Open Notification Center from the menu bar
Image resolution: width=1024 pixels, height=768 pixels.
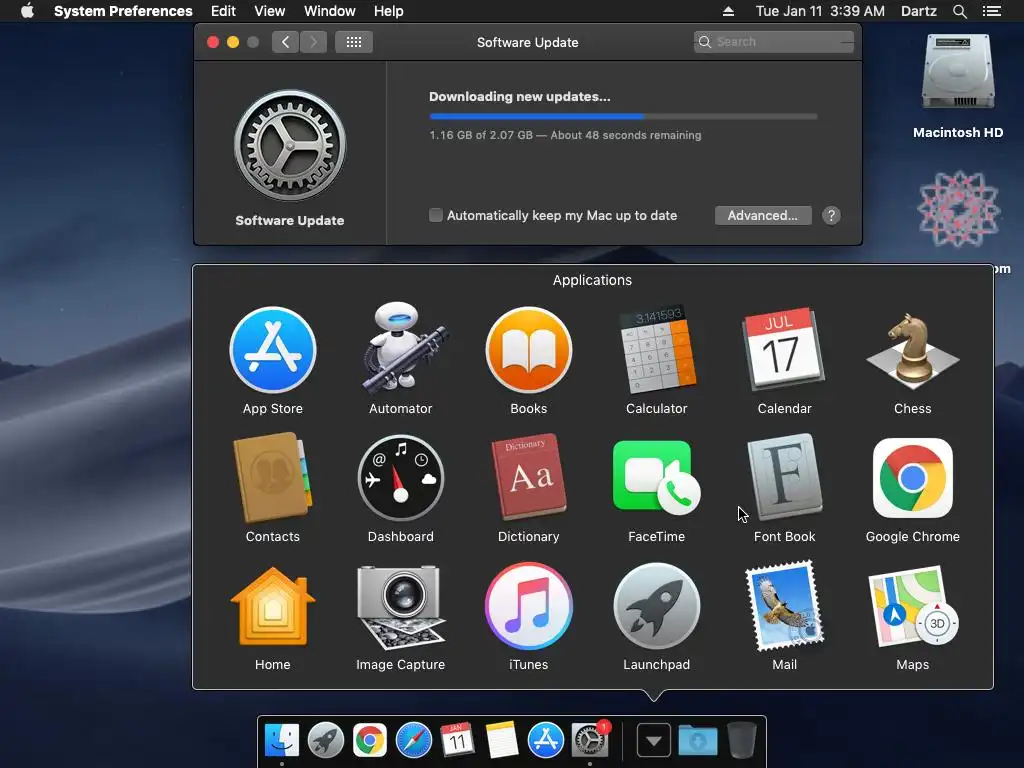coord(992,11)
